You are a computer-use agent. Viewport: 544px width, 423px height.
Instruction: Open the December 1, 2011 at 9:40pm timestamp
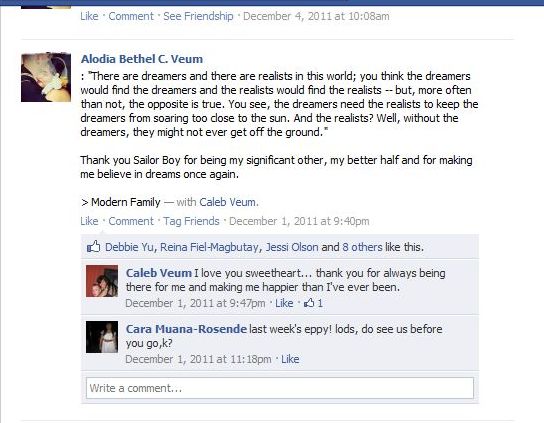(x=299, y=221)
